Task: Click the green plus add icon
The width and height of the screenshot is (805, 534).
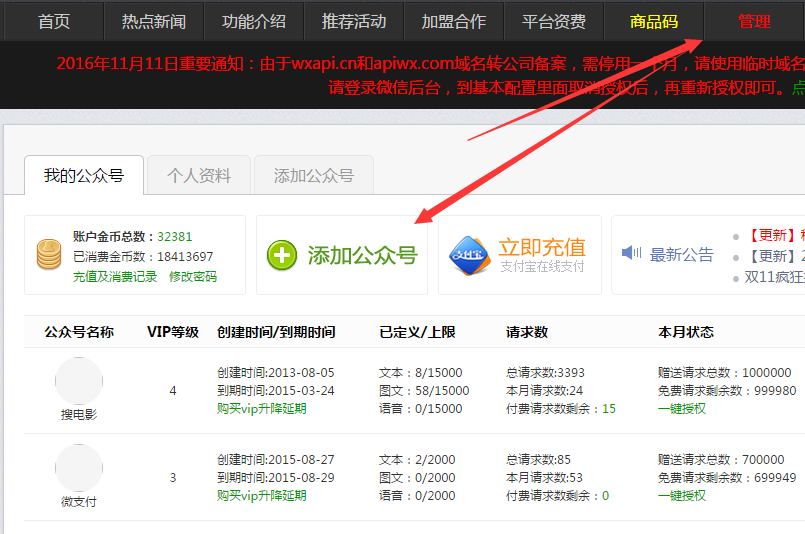Action: coord(282,255)
